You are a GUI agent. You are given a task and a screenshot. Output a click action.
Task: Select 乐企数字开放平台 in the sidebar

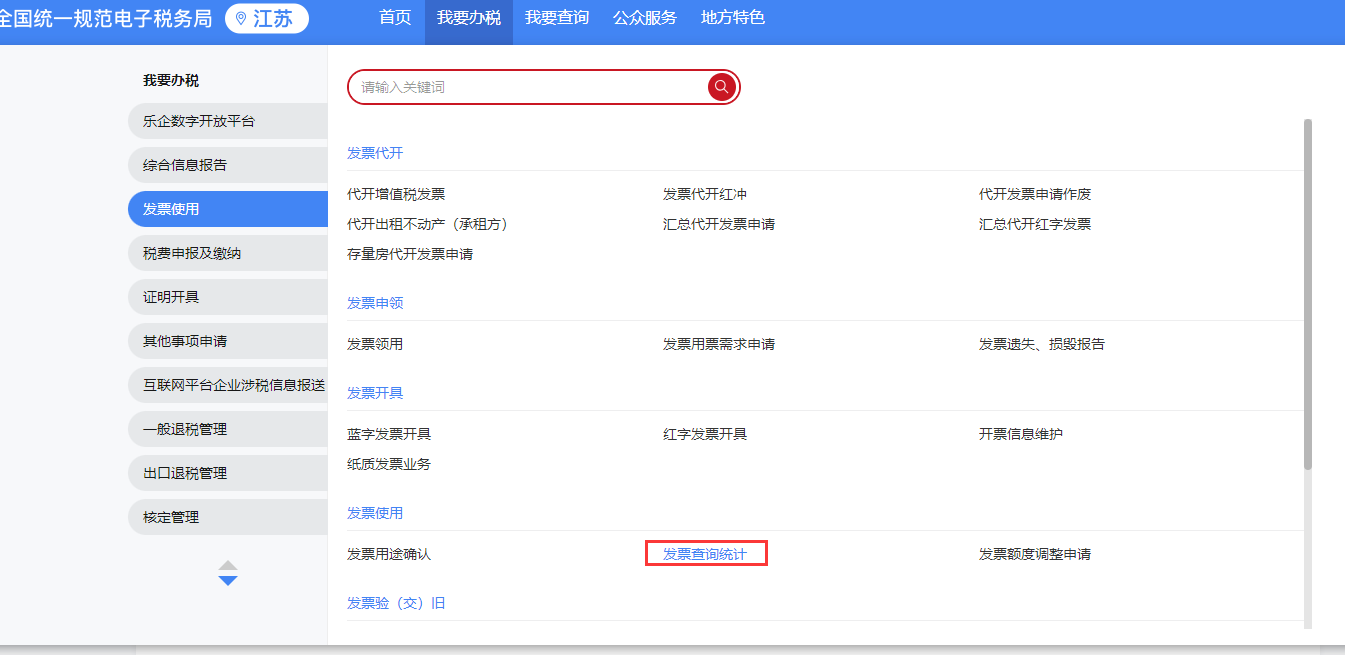(199, 121)
